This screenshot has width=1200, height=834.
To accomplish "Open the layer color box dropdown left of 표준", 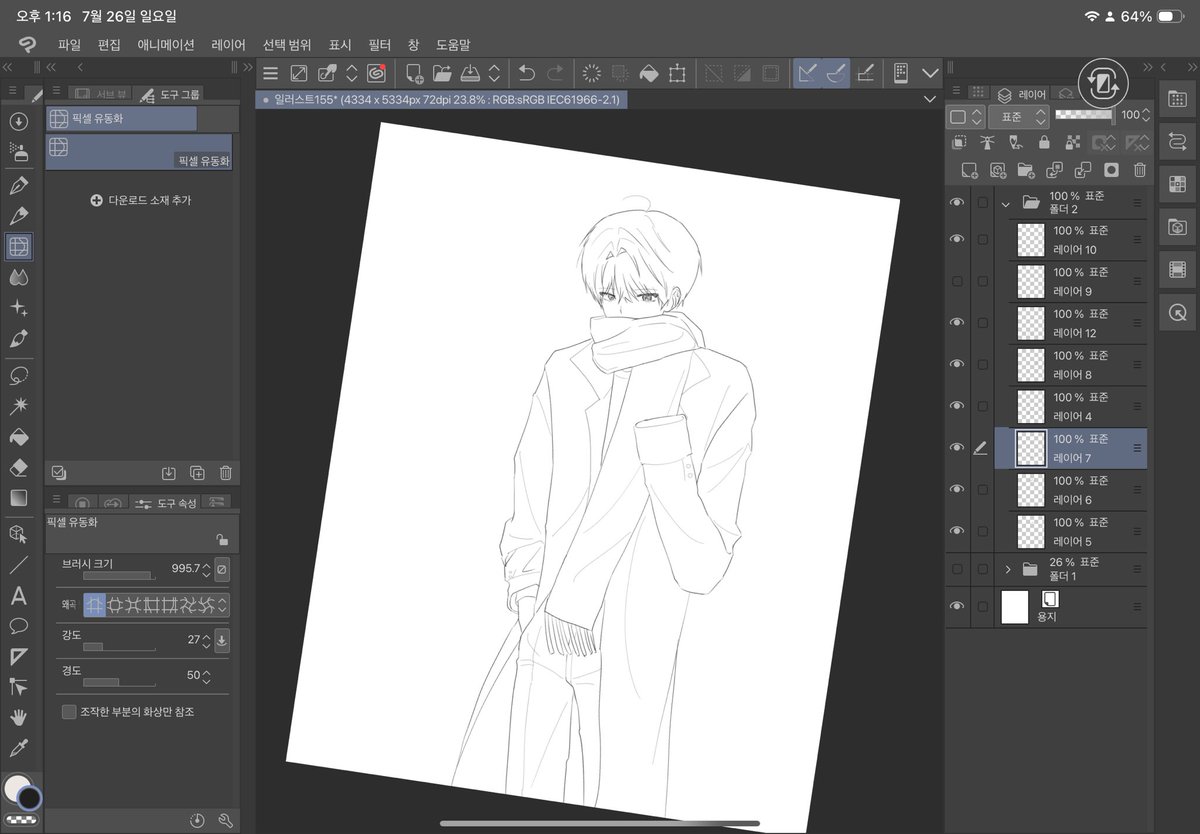I will 967,116.
